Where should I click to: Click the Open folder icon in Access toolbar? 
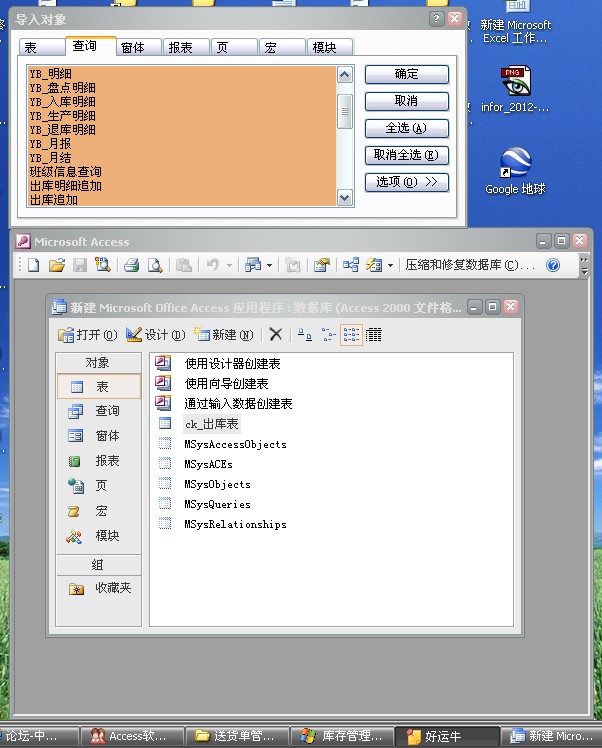56,265
